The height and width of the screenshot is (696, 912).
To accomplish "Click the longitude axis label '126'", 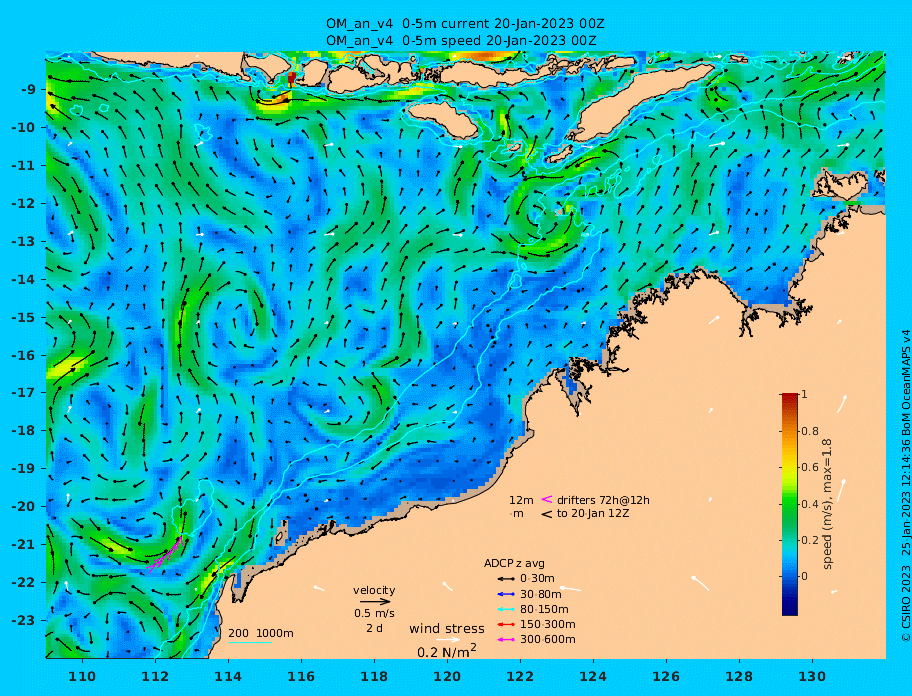I will pyautogui.click(x=667, y=676).
